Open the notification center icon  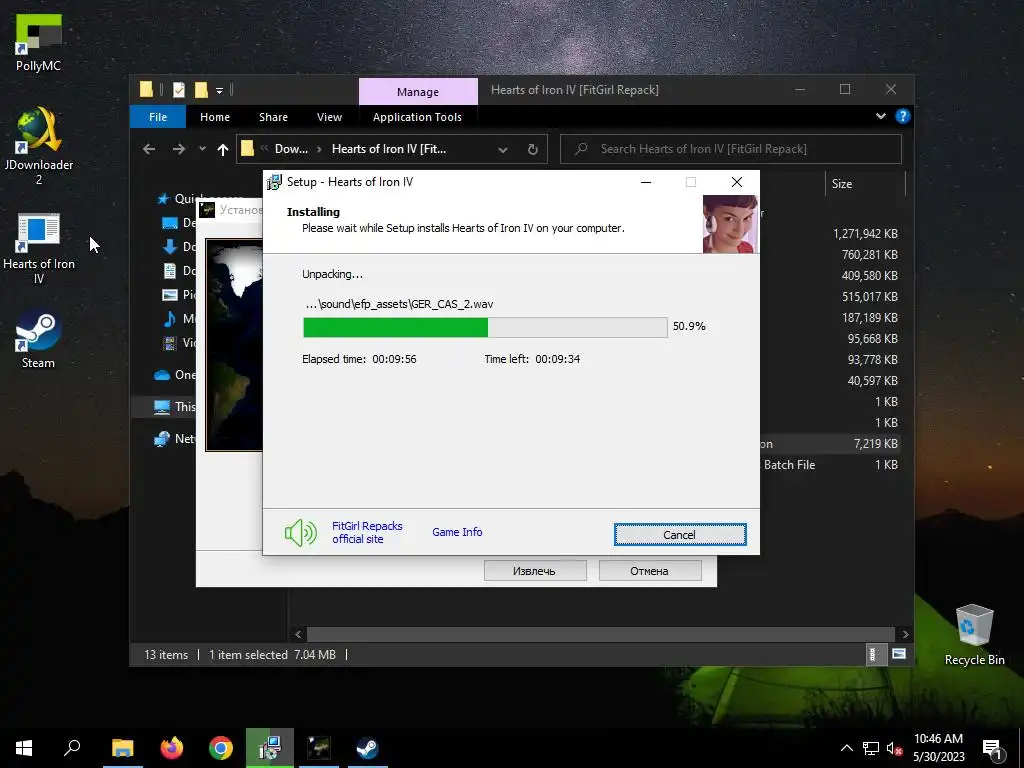(992, 749)
